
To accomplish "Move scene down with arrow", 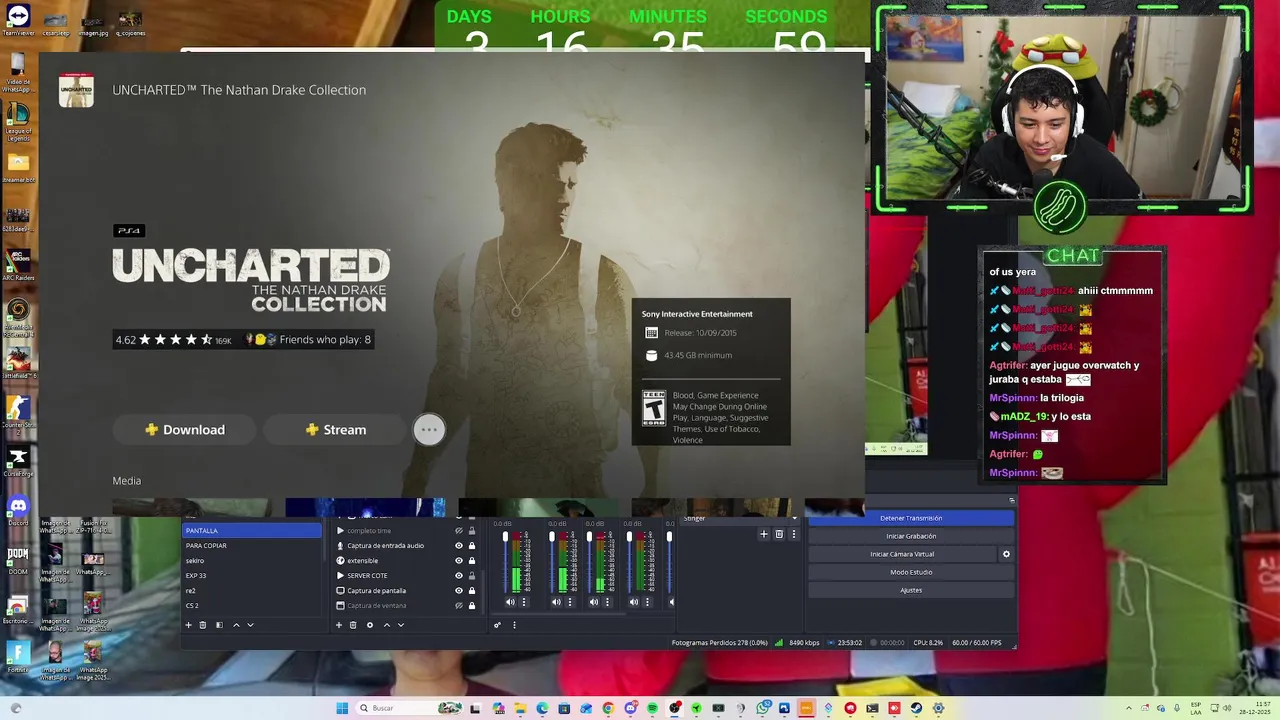I will [250, 625].
